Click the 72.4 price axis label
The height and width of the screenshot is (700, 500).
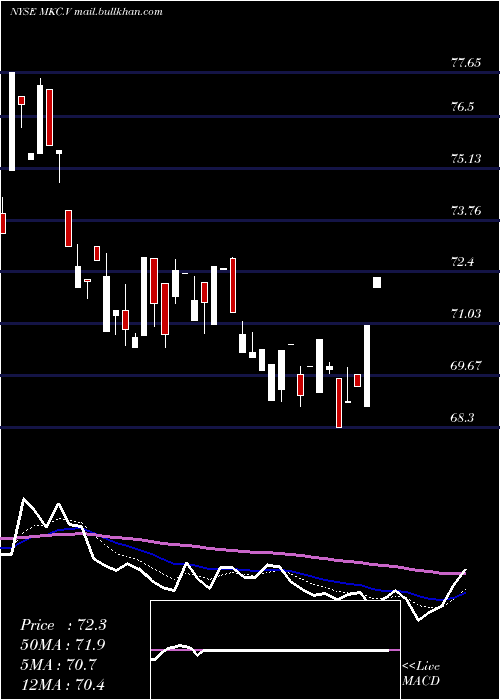[463, 262]
